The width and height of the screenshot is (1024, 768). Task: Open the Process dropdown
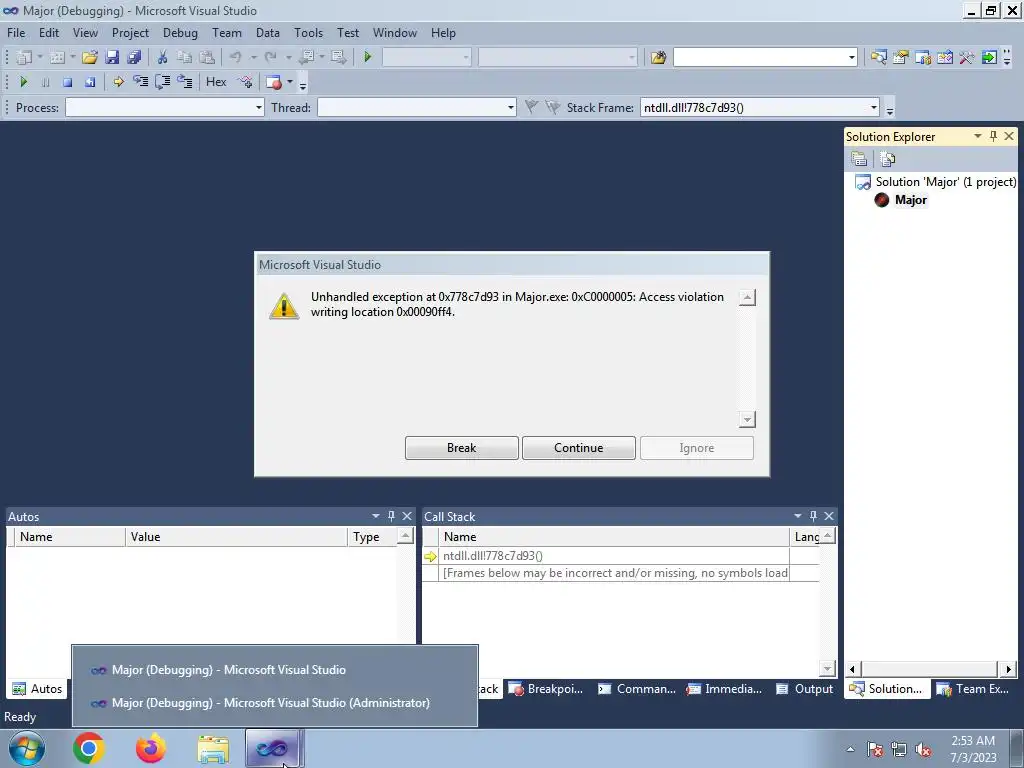(x=259, y=108)
